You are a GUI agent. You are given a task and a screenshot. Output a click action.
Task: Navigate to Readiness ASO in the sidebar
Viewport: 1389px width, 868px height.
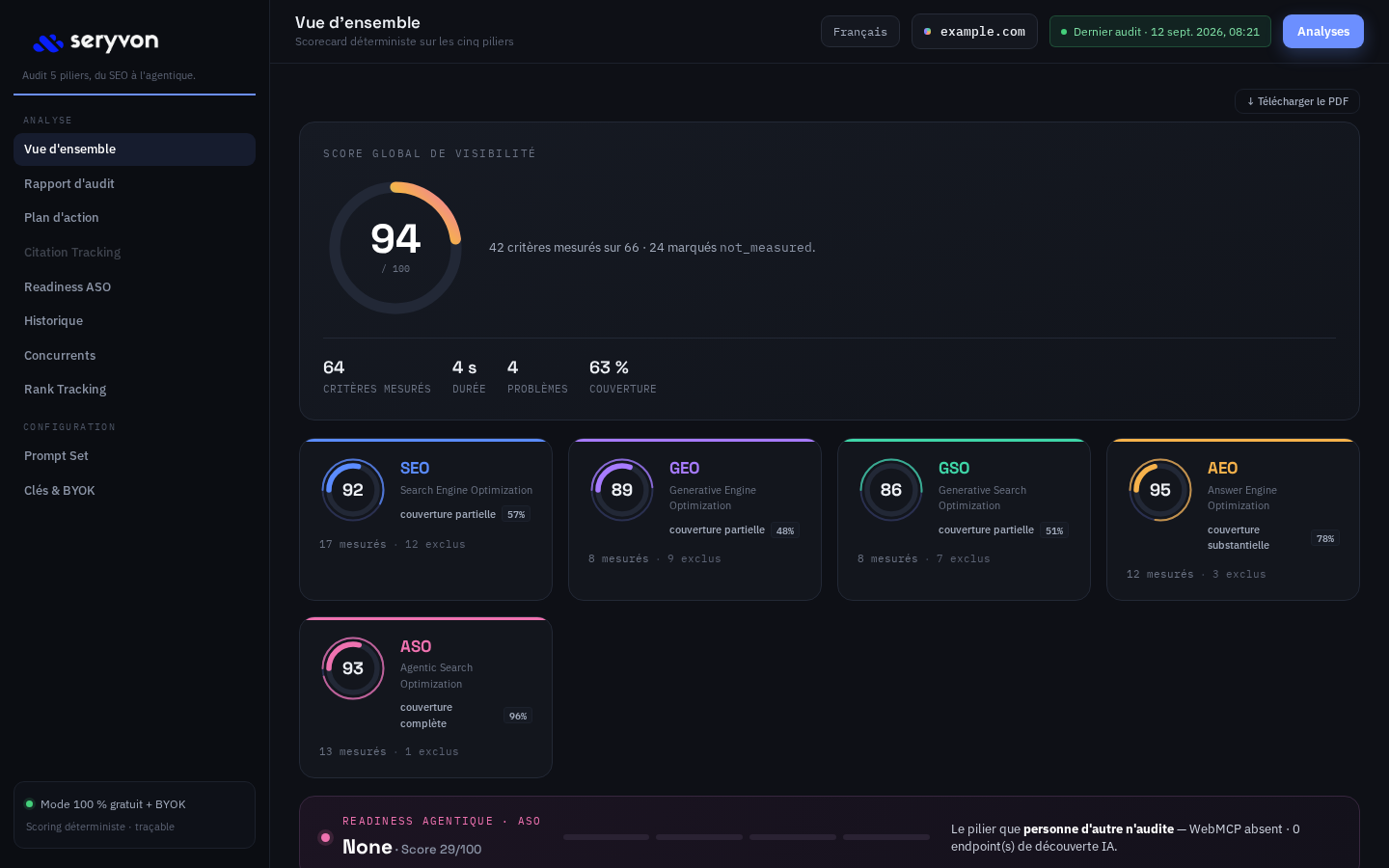[x=134, y=287]
